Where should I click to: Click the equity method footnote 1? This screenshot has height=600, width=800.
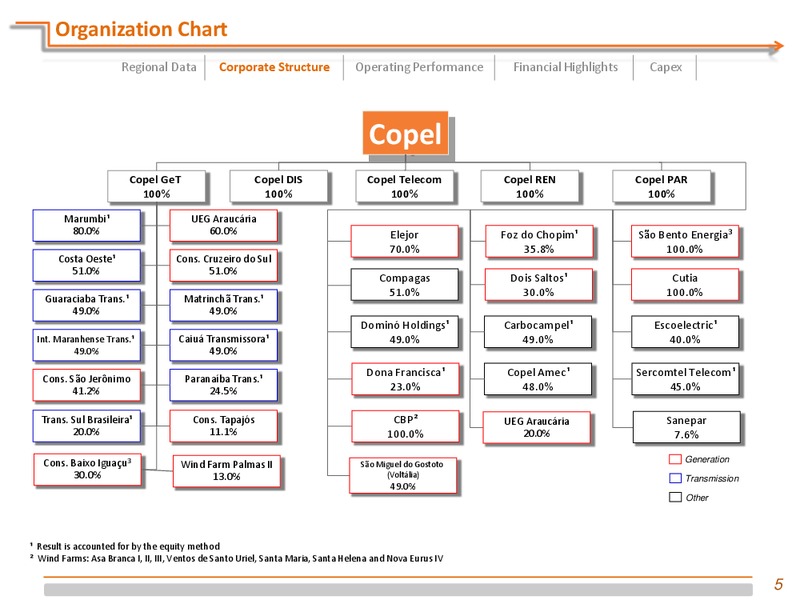[x=125, y=546]
